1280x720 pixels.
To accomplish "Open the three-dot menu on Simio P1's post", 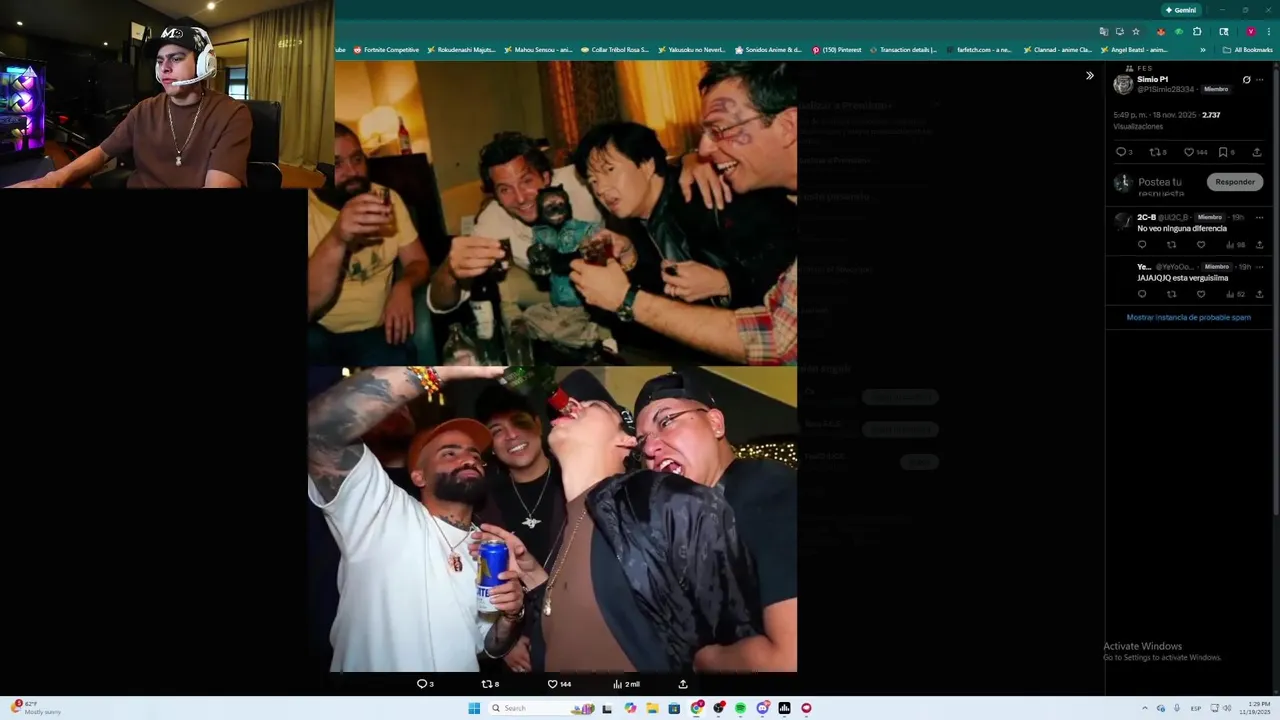I will (1260, 79).
